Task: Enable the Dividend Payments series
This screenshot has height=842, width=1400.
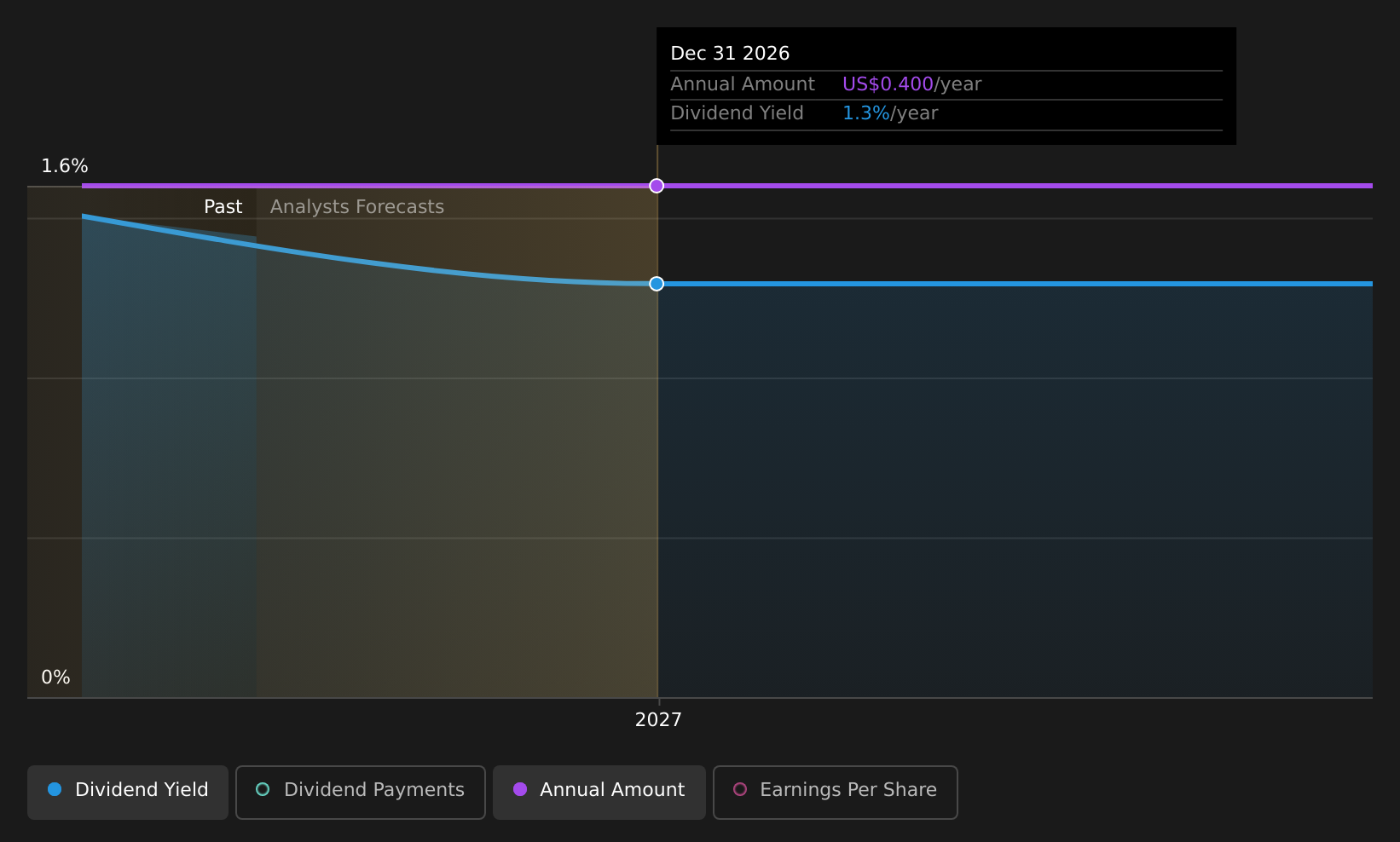Action: [x=360, y=792]
